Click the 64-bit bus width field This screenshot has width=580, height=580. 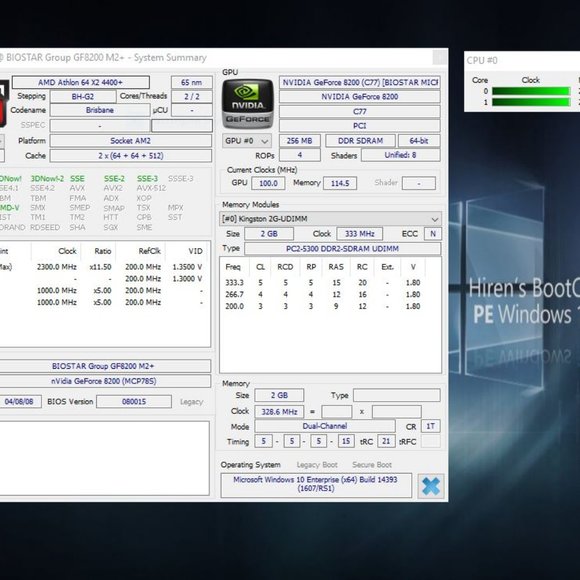pyautogui.click(x=419, y=141)
